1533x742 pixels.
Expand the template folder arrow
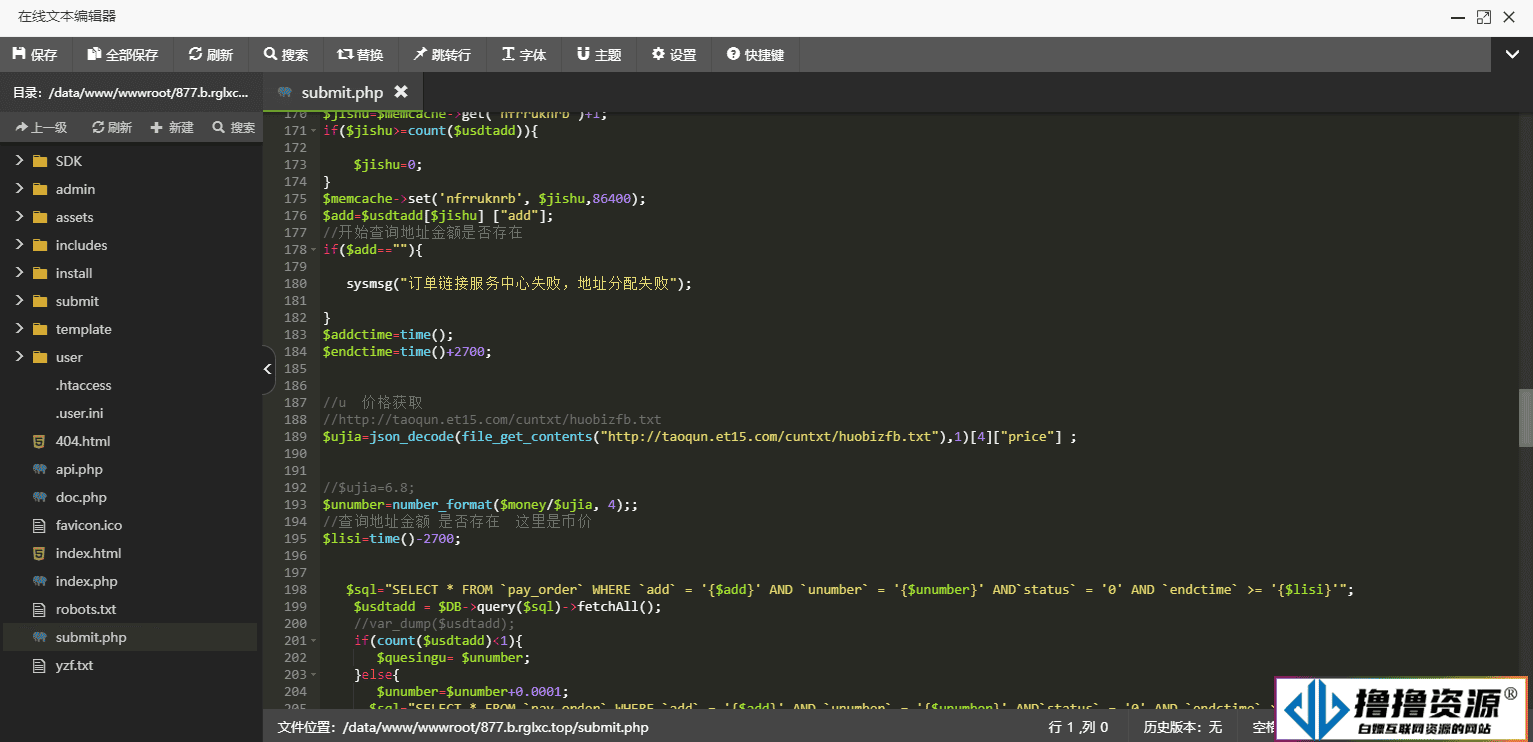(18, 329)
